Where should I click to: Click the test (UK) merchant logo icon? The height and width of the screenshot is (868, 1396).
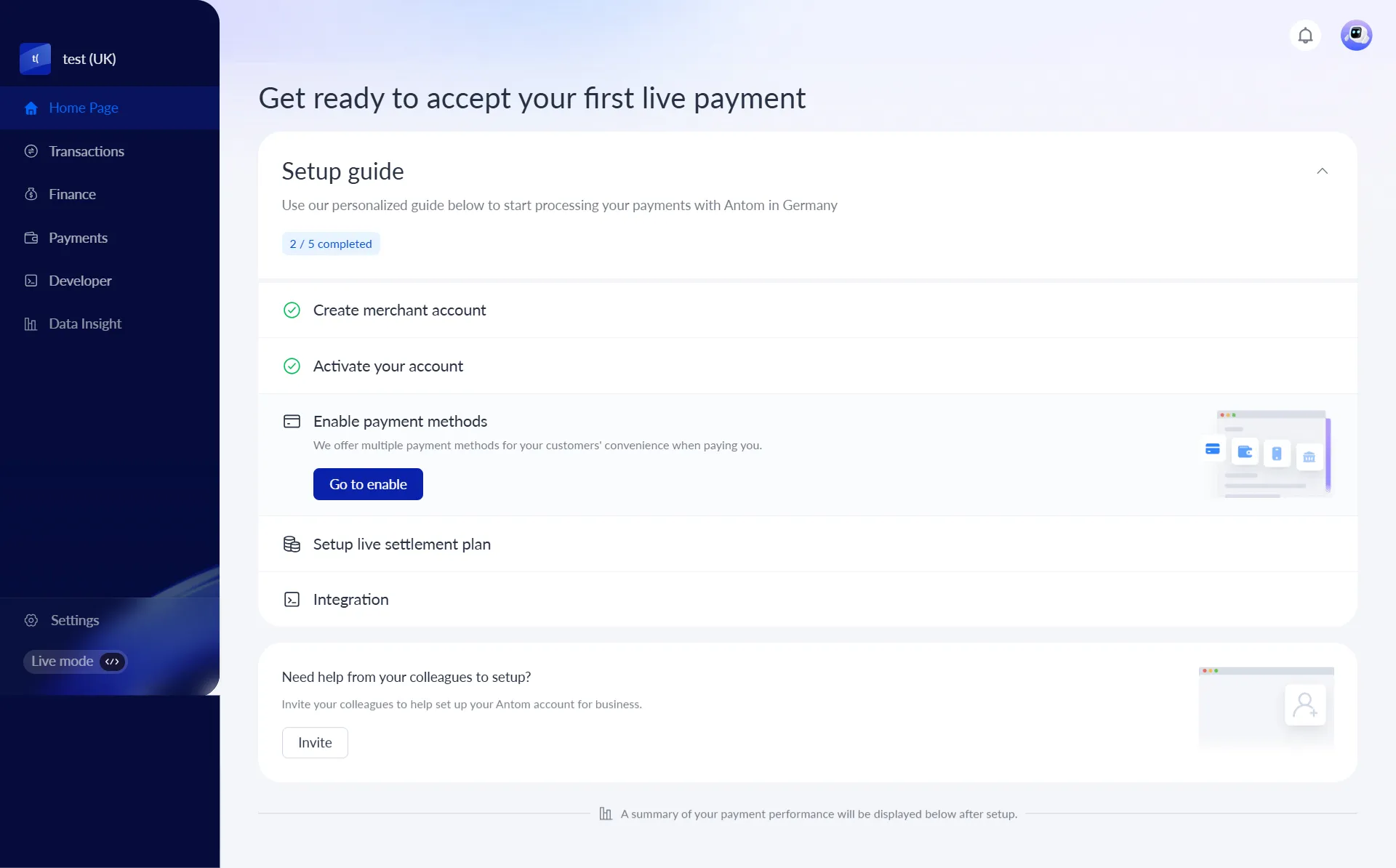click(35, 59)
